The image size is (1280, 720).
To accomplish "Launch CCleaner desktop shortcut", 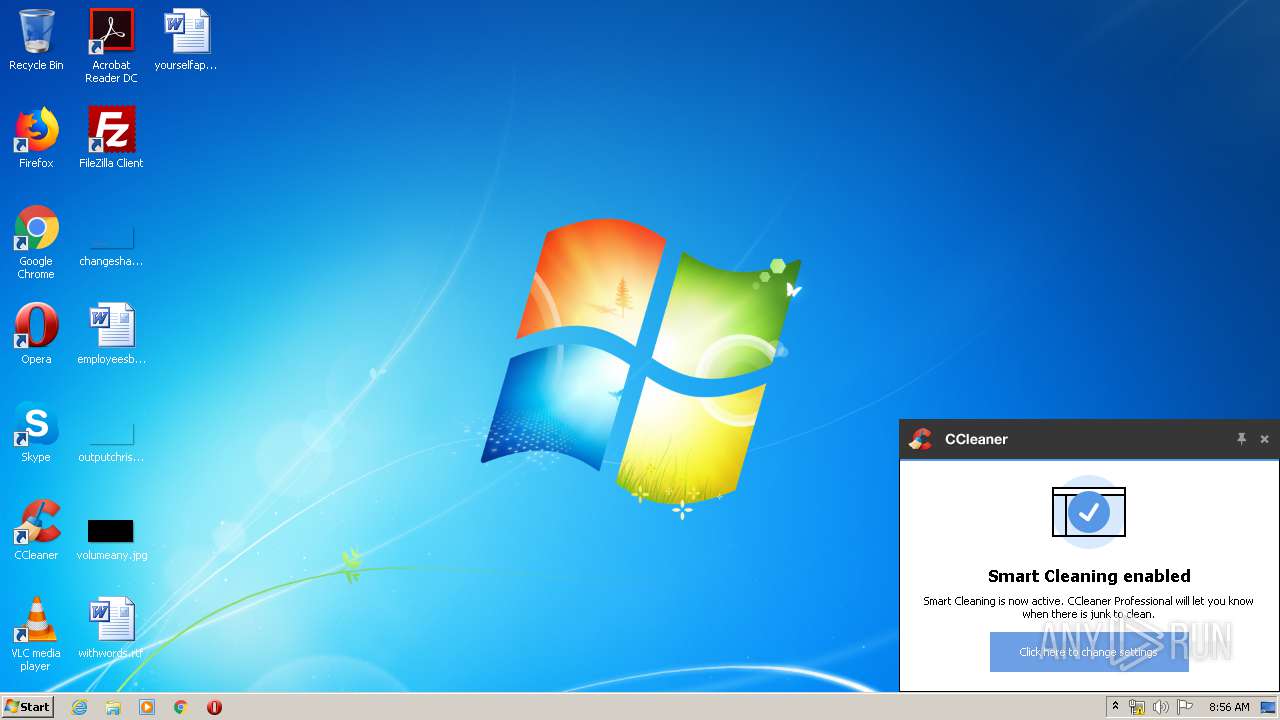I will 36,530.
